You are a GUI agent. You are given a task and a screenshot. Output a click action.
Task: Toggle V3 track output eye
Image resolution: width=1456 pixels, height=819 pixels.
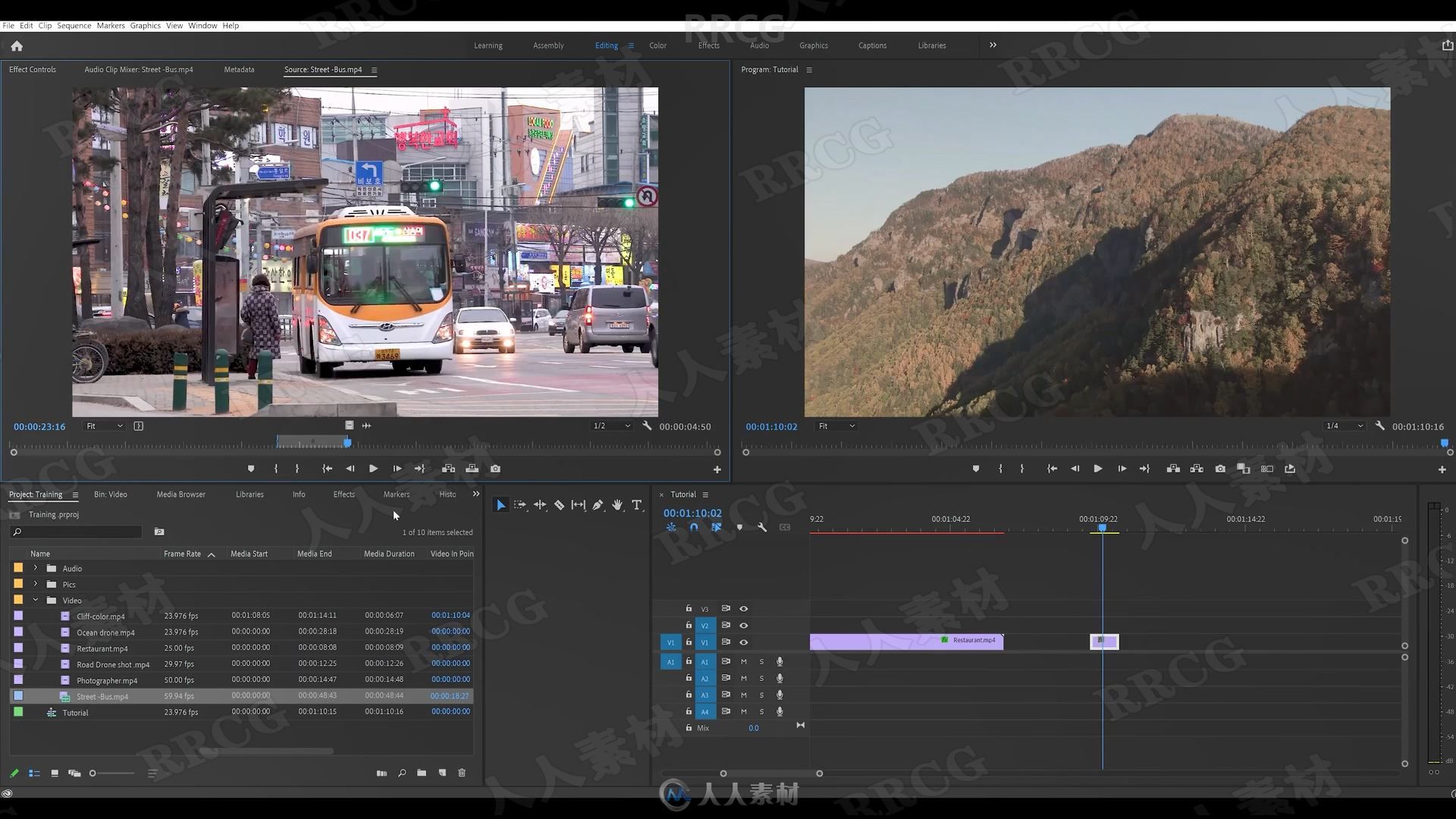[744, 609]
